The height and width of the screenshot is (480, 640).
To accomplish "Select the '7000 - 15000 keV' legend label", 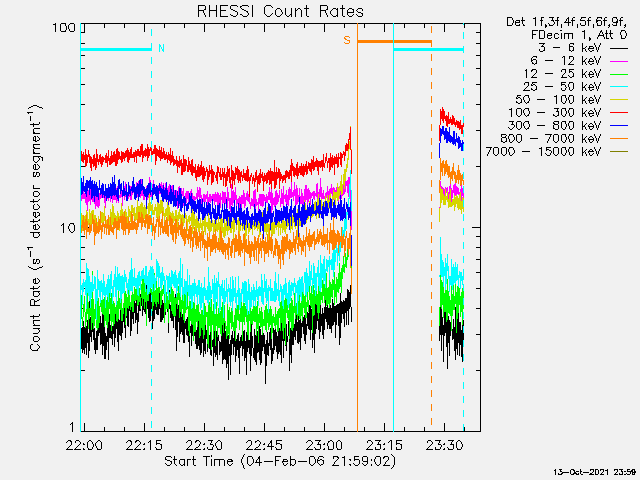I will click(x=543, y=152).
